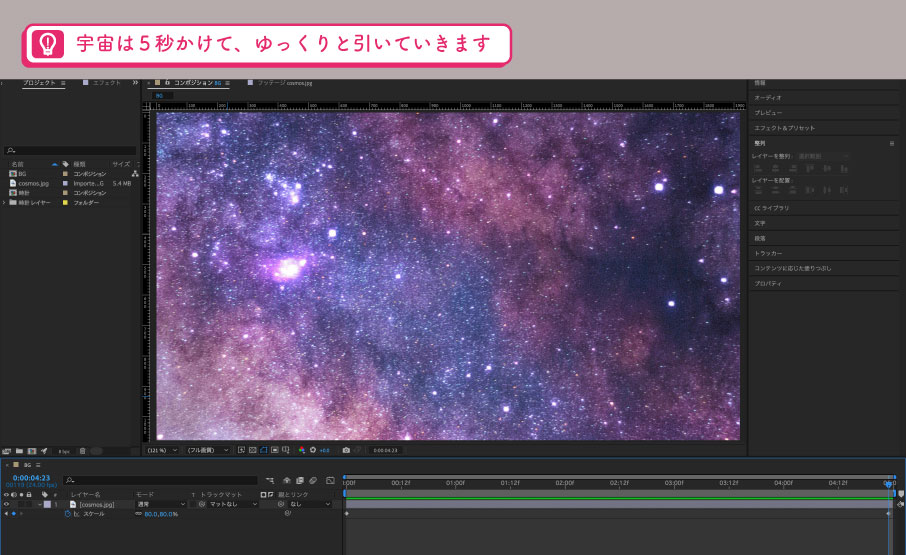Take a snapshot with the camera icon
The height and width of the screenshot is (555, 906).
pyautogui.click(x=346, y=450)
